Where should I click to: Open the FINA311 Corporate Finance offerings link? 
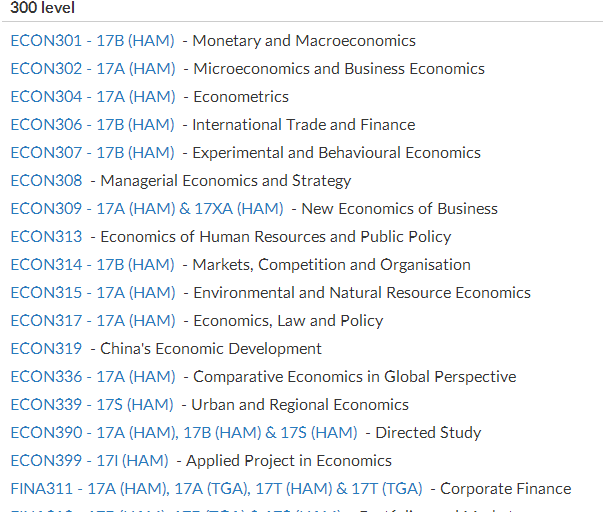point(216,489)
